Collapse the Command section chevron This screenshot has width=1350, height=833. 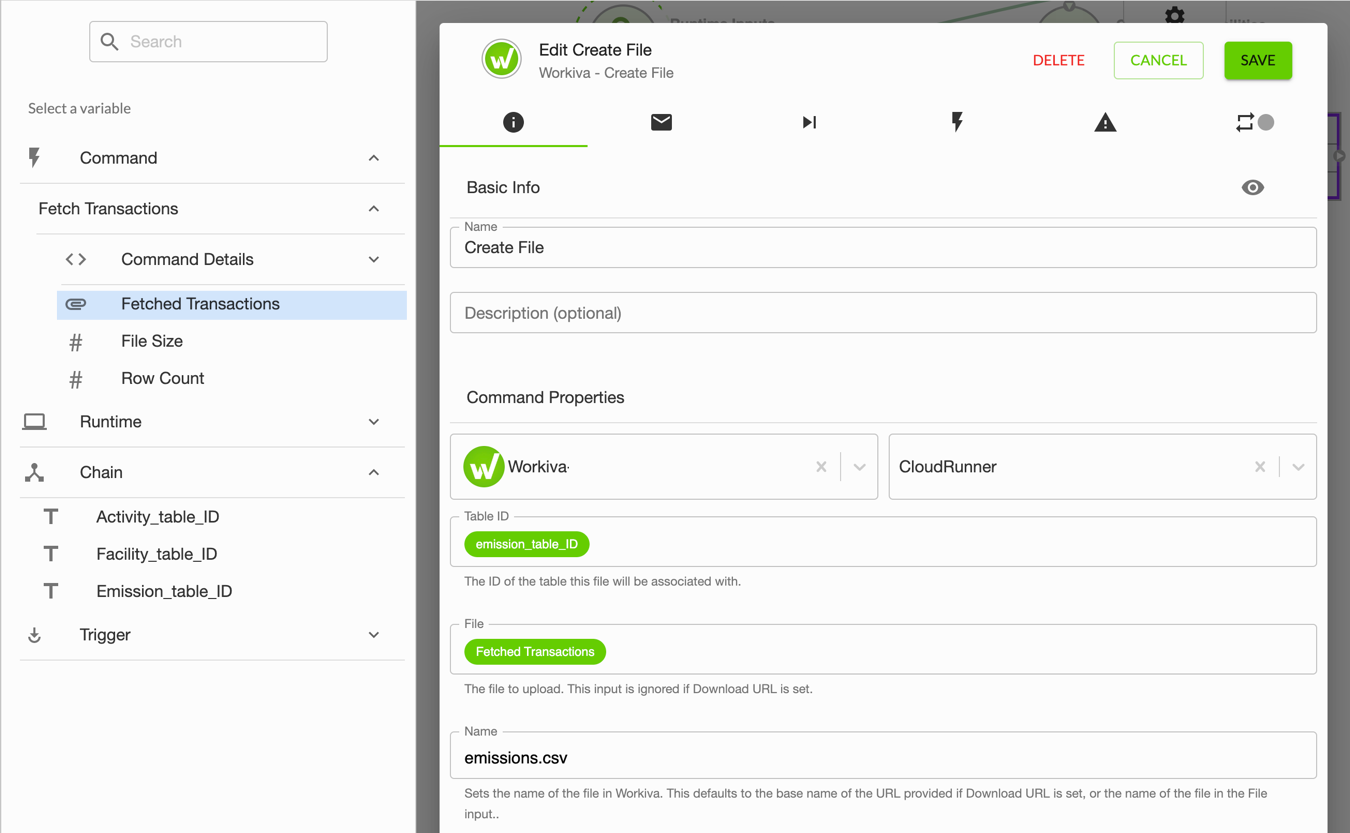[374, 158]
